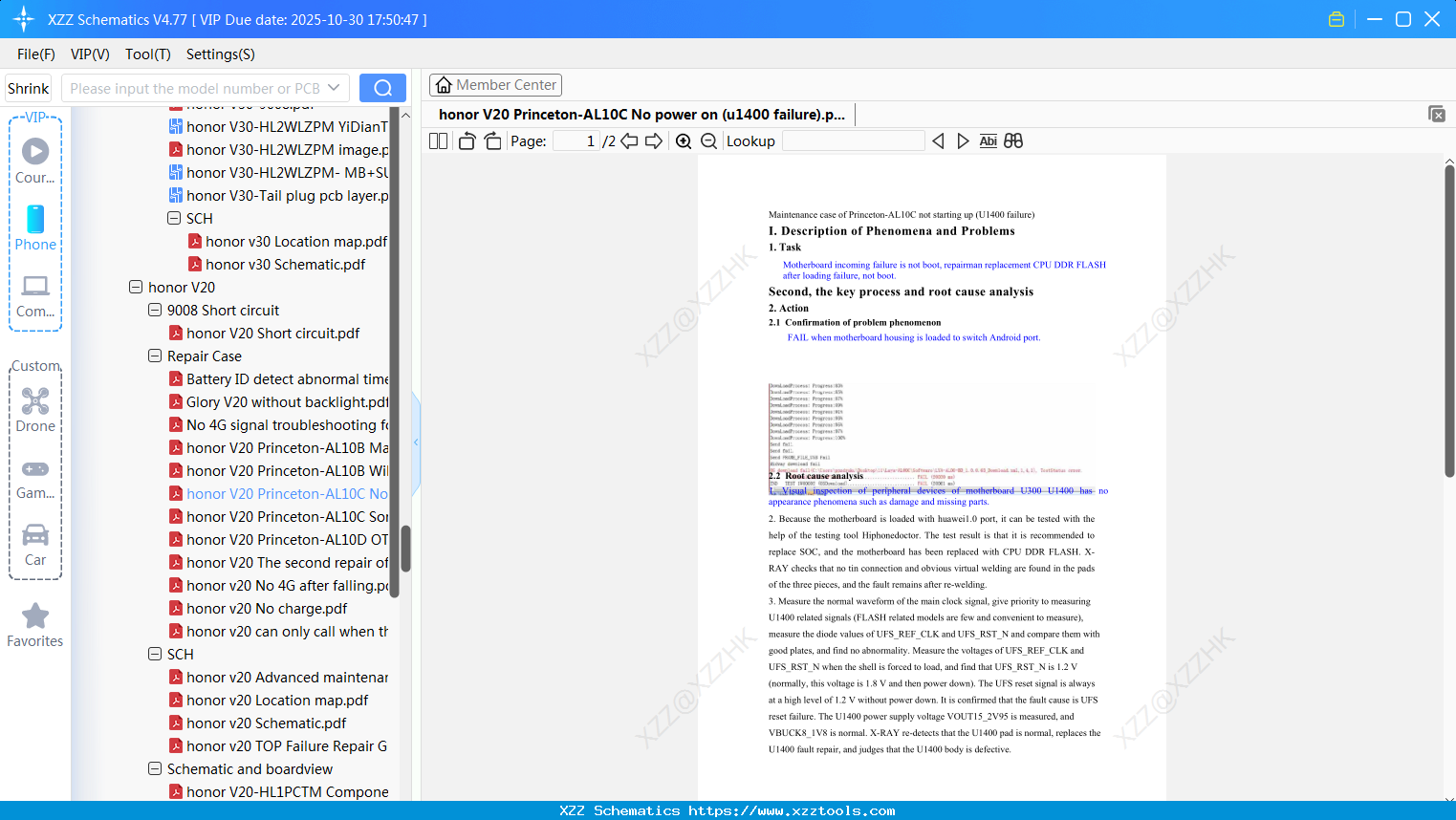Click the Lookup text field
This screenshot has height=820, width=1456.
point(854,141)
